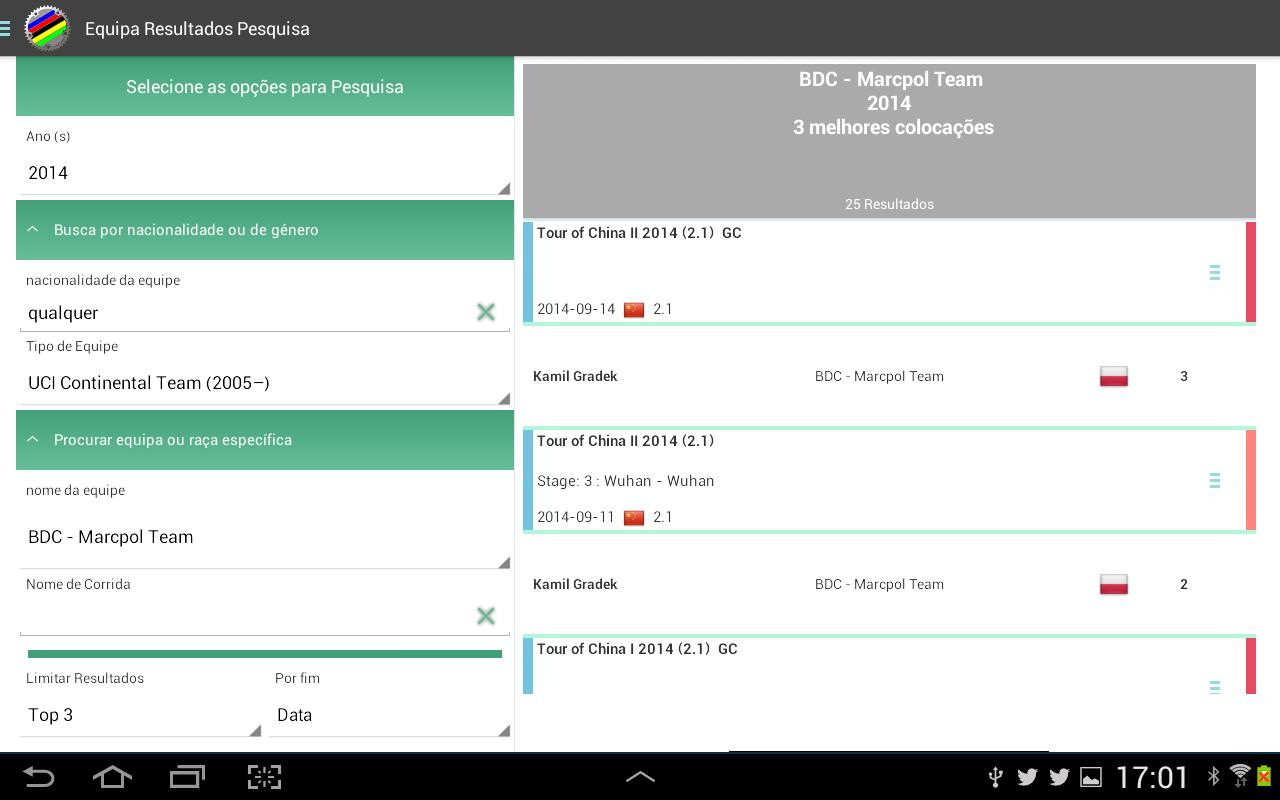Tap Equipa Resultados Pesquisa title
Viewport: 1280px width, 800px height.
coord(197,29)
